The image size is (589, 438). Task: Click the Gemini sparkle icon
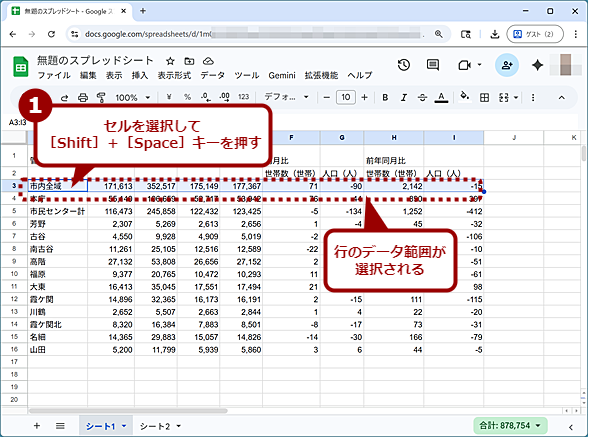537,65
